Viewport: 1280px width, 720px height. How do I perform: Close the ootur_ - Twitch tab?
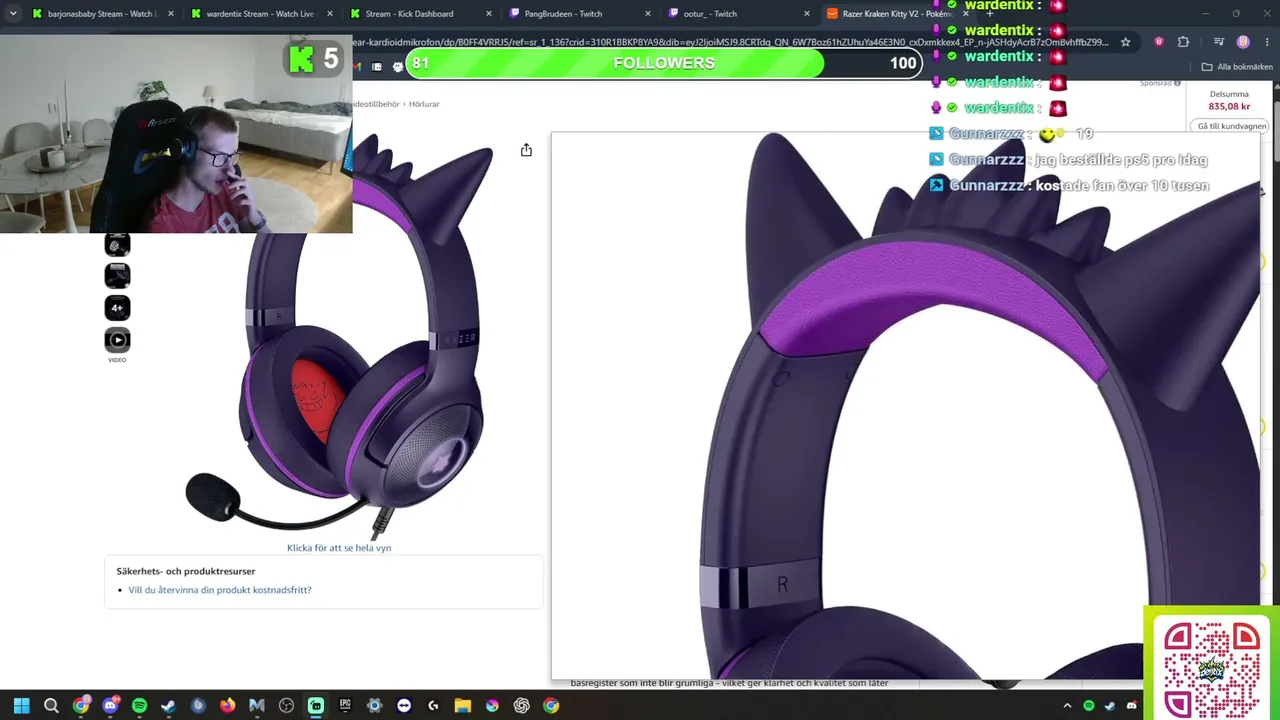coord(807,14)
